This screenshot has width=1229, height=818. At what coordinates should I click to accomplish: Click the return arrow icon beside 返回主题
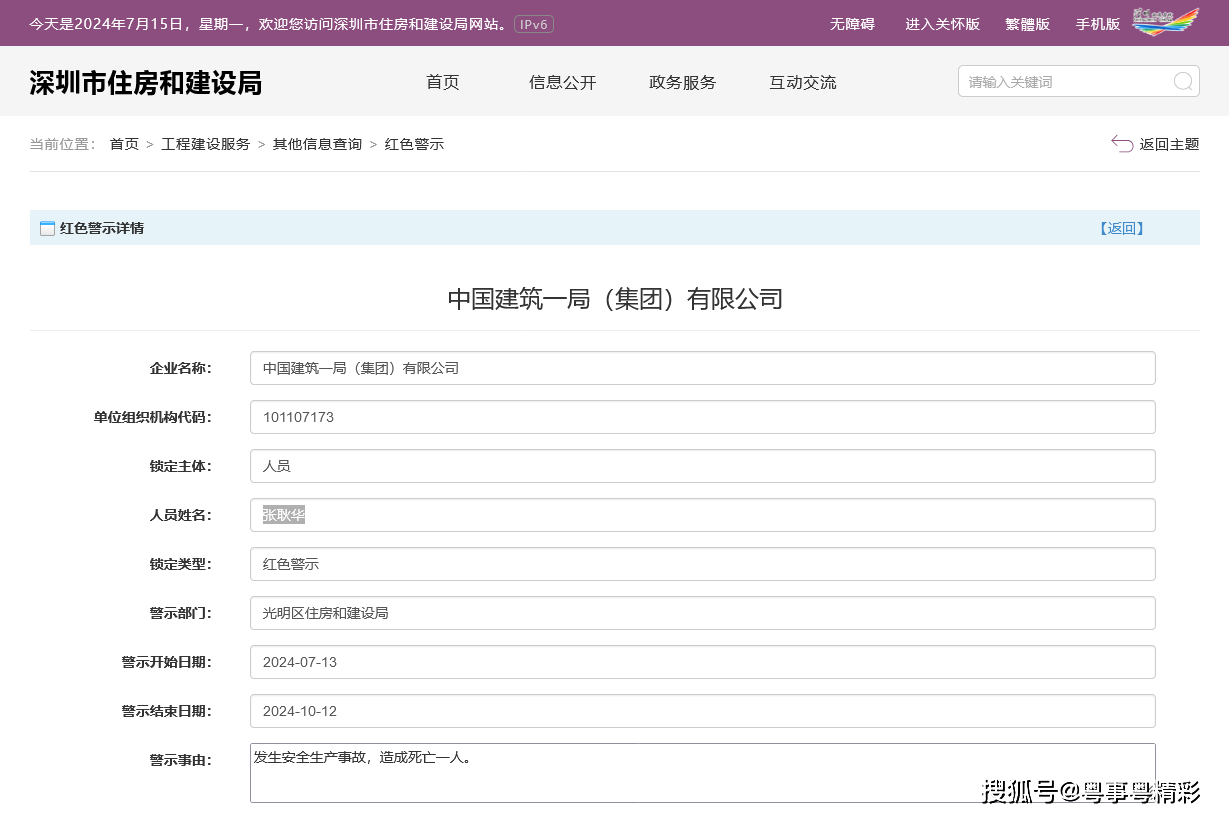point(1122,144)
